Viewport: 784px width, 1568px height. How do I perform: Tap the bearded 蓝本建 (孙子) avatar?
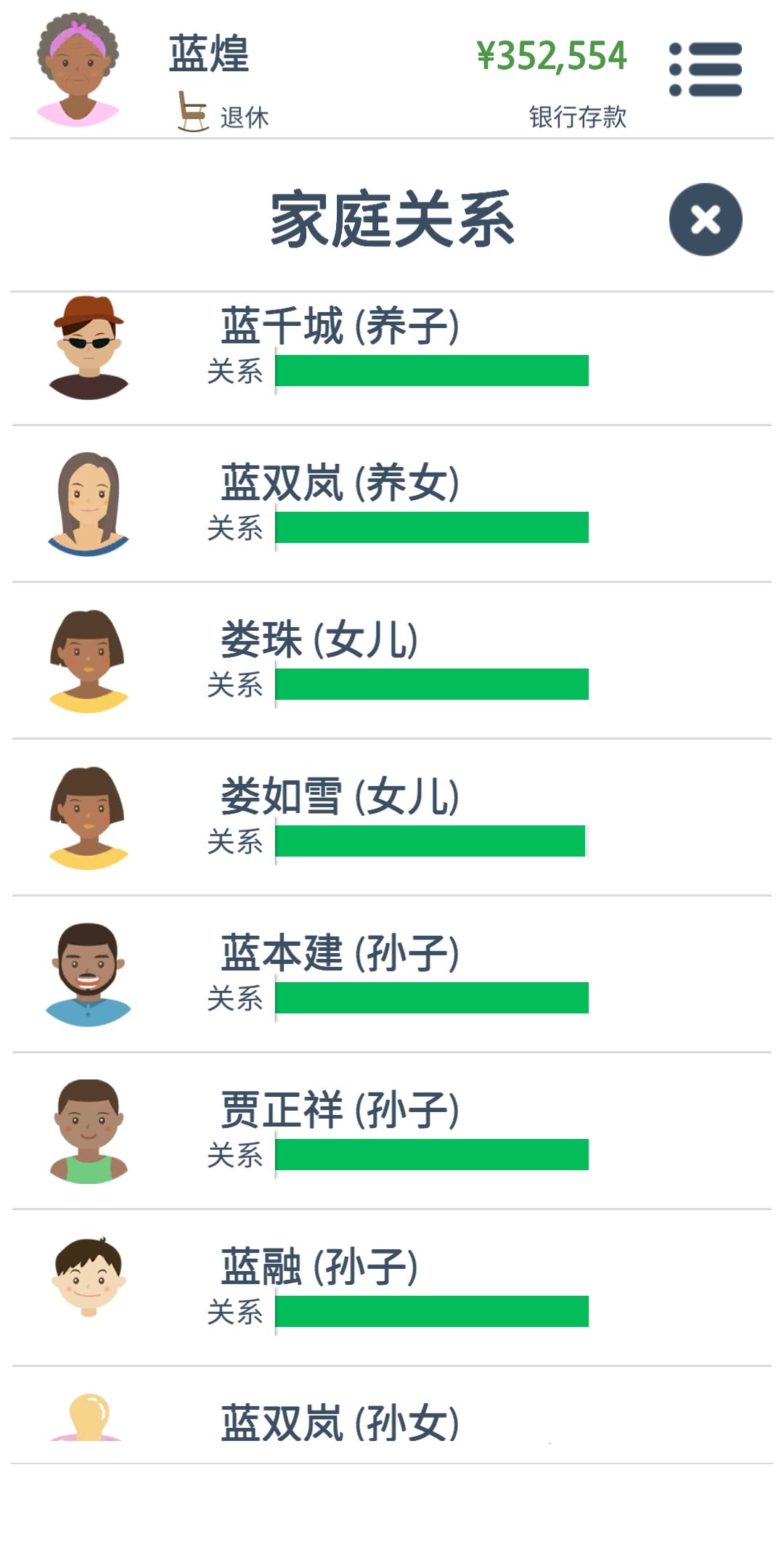89,975
